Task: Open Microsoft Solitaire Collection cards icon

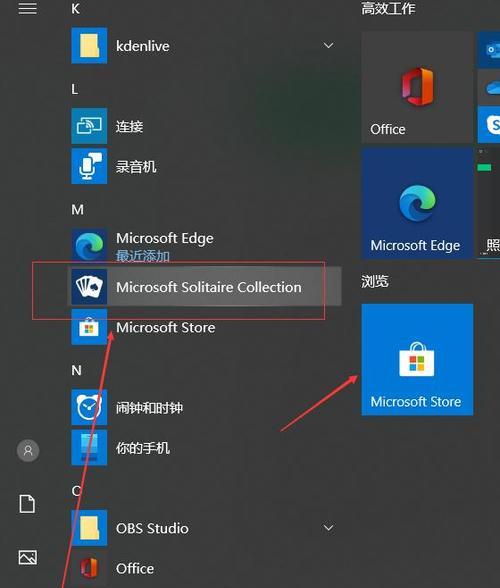Action: [89, 287]
